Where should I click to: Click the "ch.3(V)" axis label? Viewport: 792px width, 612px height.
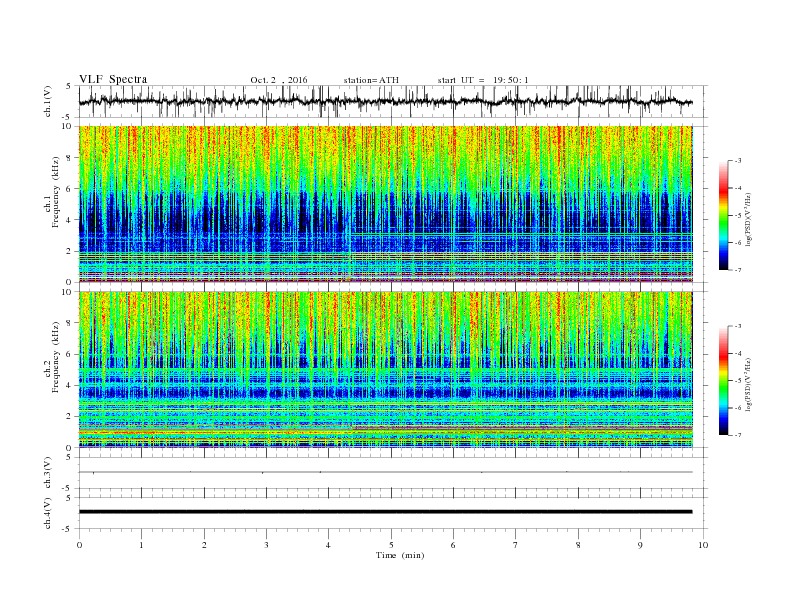tap(48, 473)
